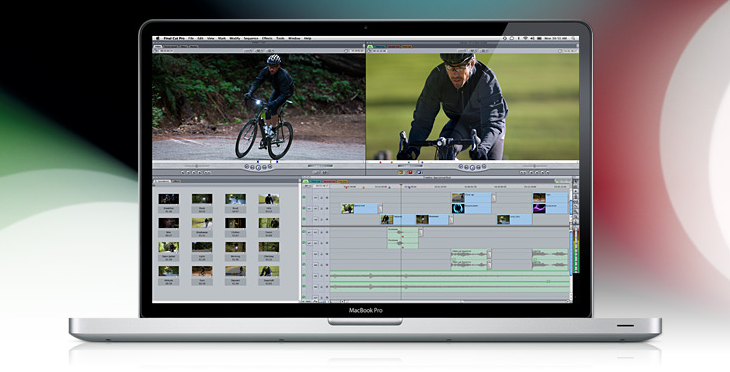Switch to the orange sequence tab in Timeline
This screenshot has height=372, width=730.
point(342,181)
